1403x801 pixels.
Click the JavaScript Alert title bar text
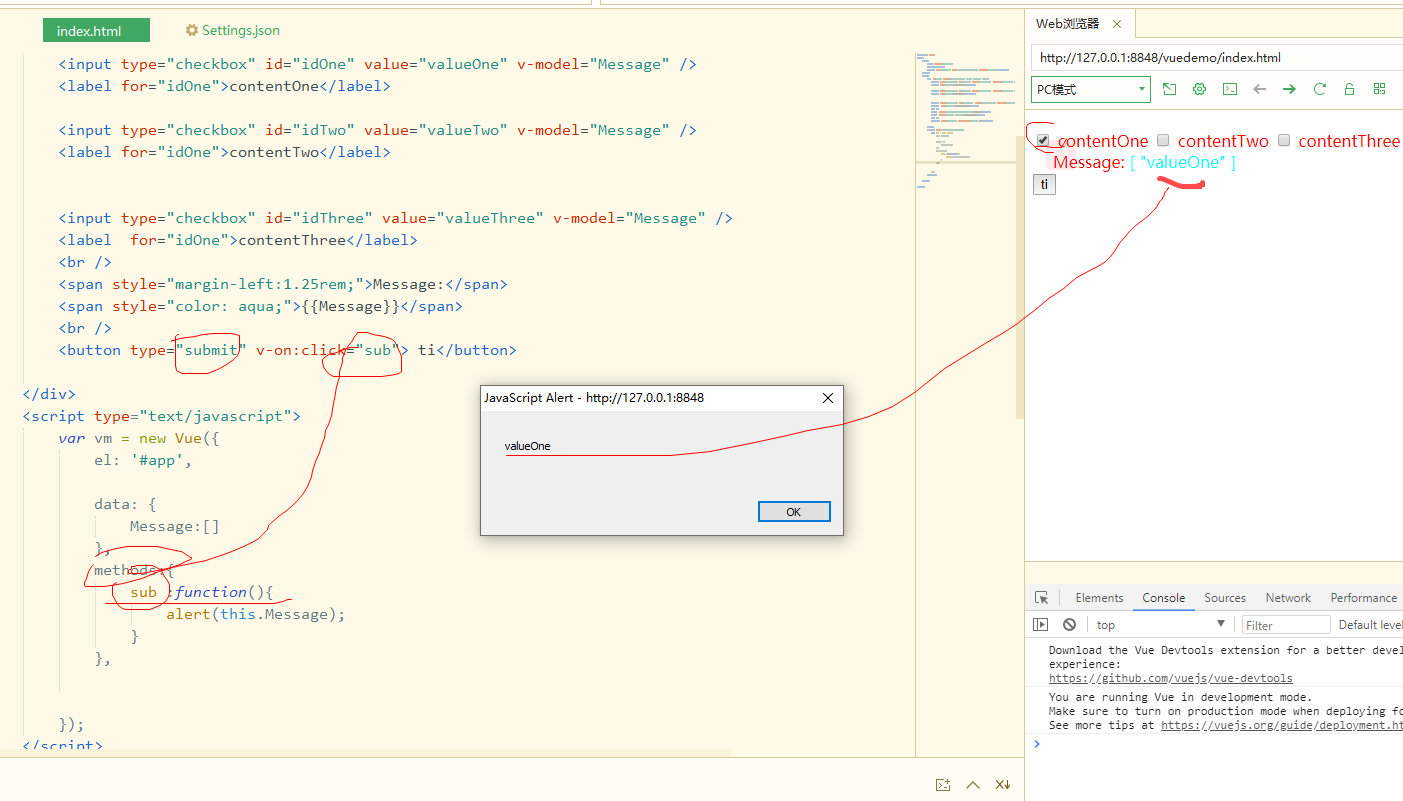[594, 398]
